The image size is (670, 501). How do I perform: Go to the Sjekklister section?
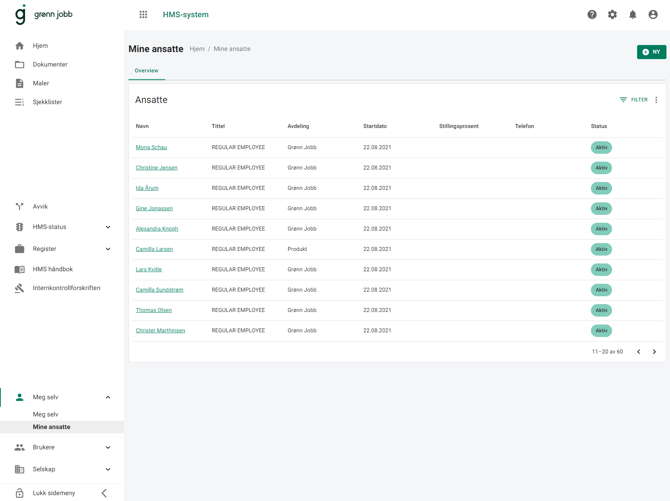pyautogui.click(x=47, y=102)
